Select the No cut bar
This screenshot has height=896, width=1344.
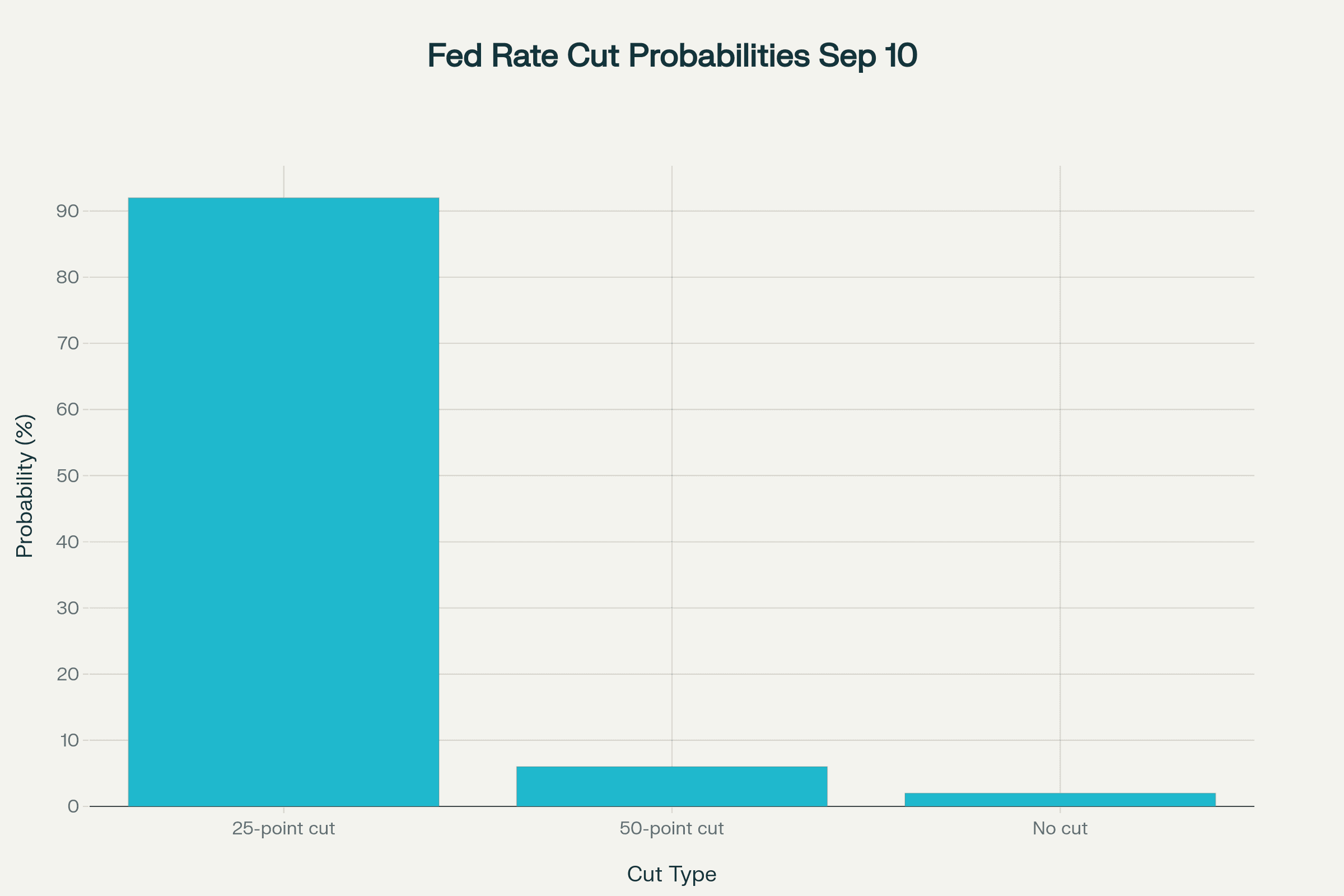point(1060,800)
